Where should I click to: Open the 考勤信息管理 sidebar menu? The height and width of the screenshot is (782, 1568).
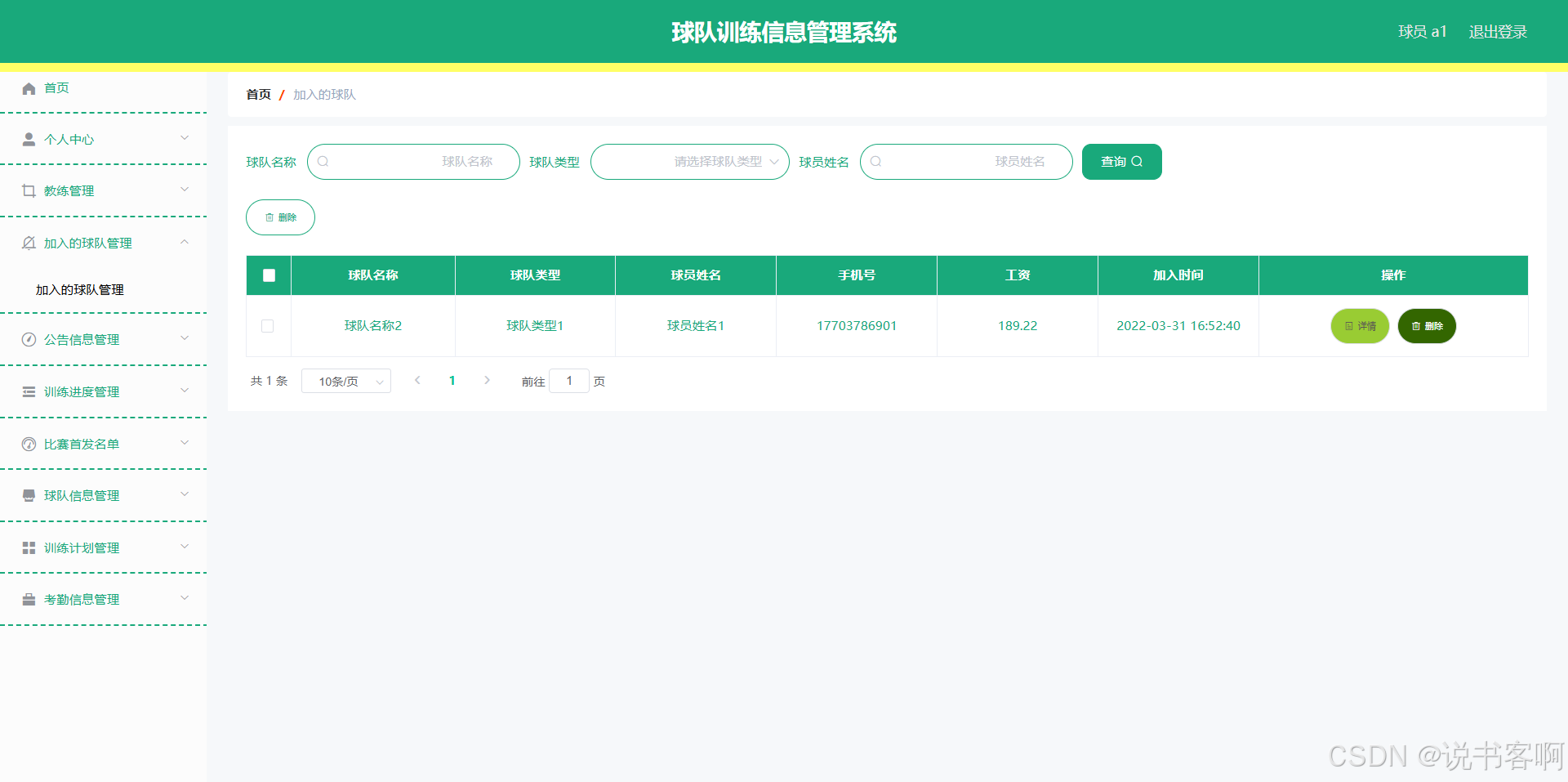point(104,599)
